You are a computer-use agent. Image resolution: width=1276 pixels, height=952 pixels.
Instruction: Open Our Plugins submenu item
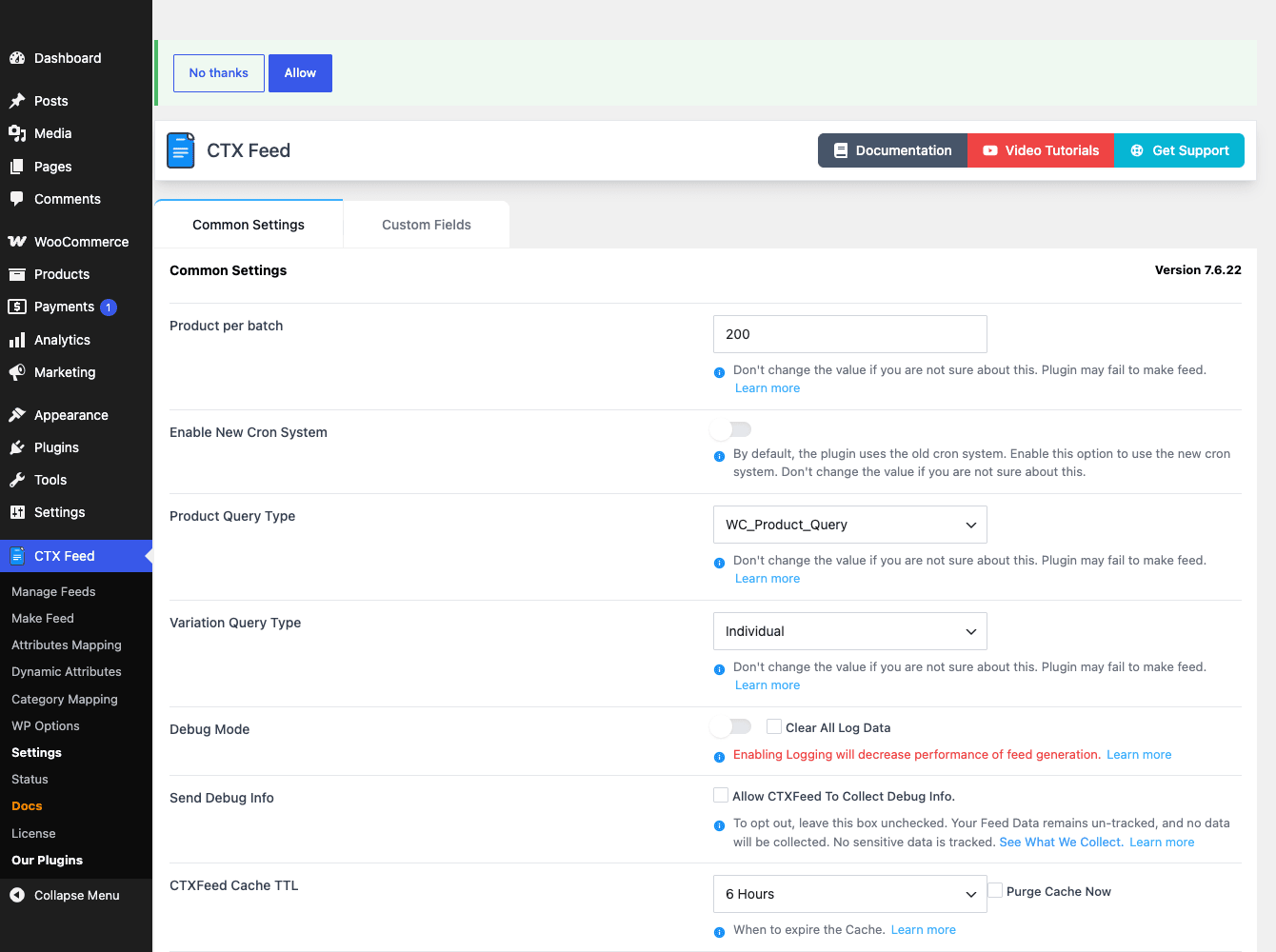[48, 860]
